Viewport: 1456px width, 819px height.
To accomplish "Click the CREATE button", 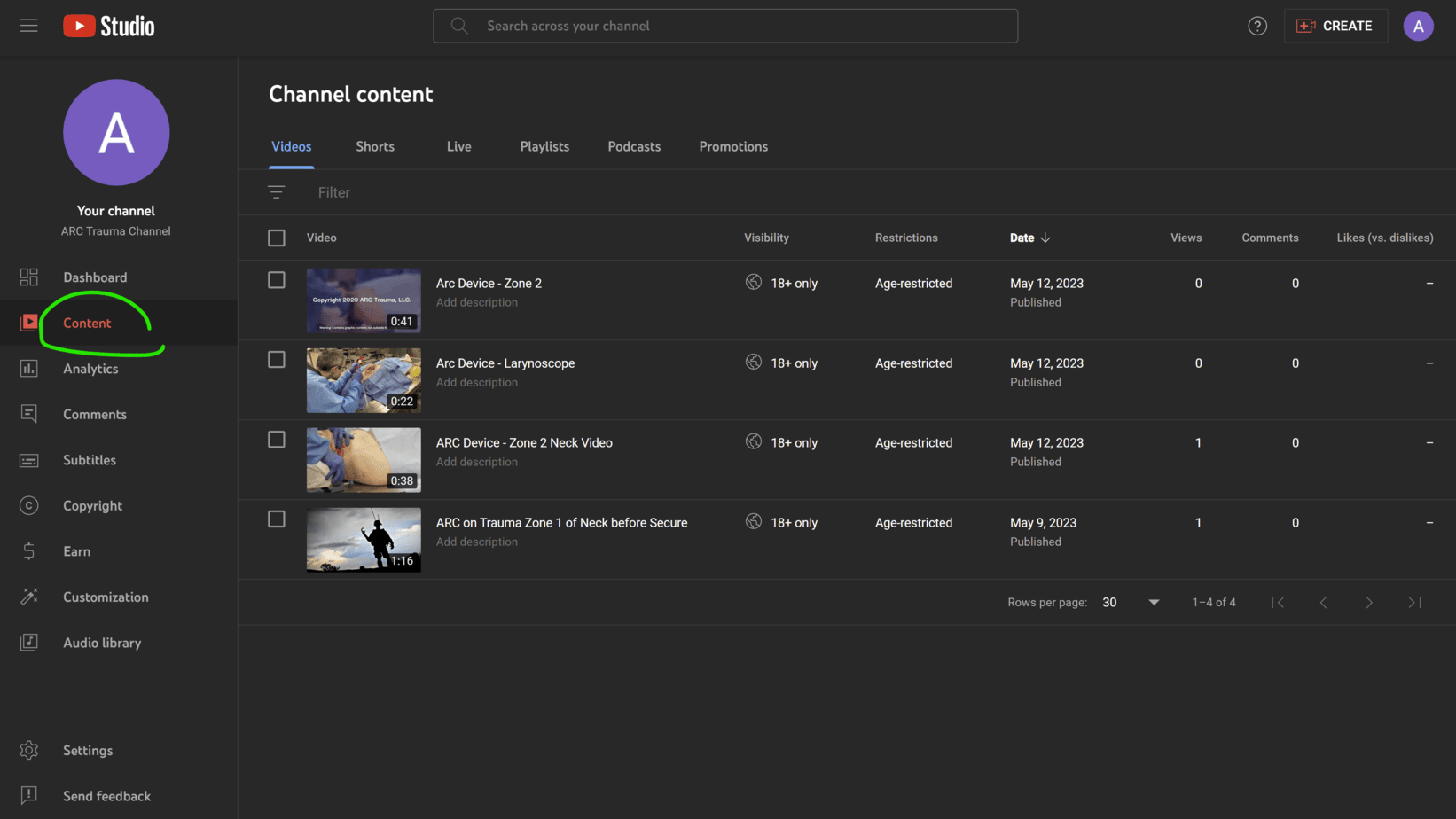I will [1335, 26].
